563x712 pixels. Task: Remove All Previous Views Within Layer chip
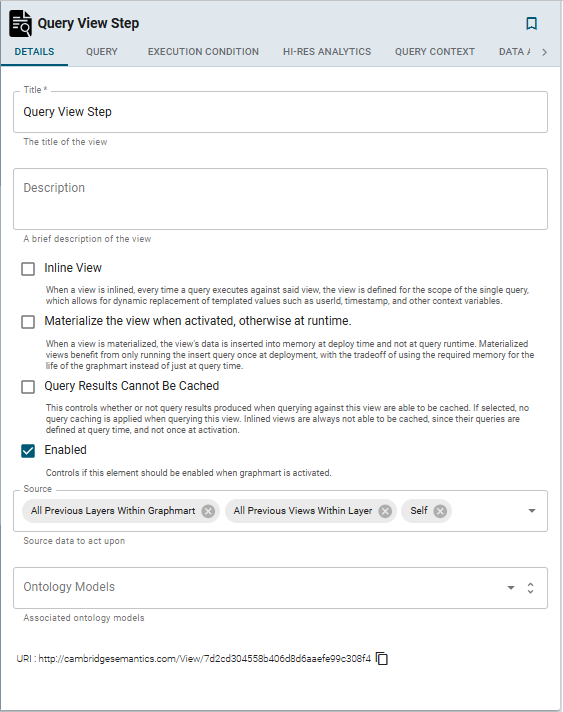(x=385, y=511)
